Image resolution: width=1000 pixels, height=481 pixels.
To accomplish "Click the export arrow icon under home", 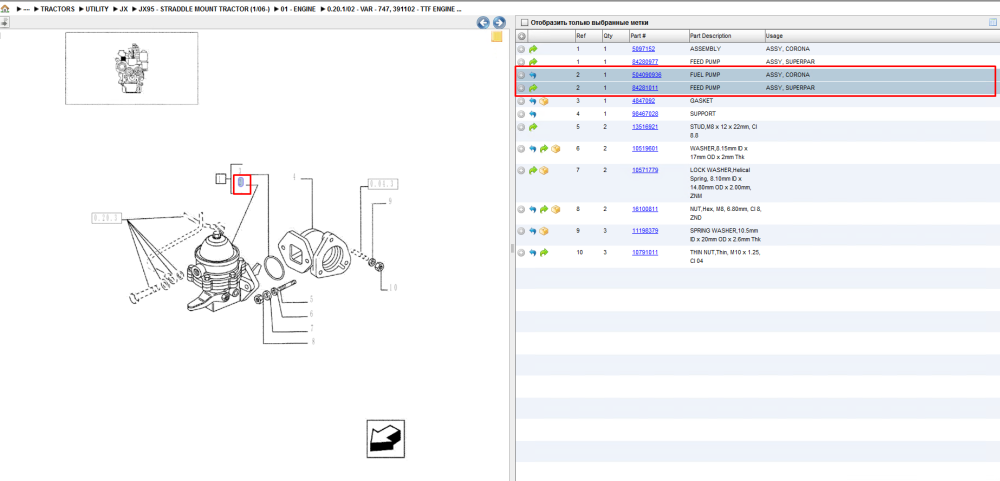I will [4, 22].
